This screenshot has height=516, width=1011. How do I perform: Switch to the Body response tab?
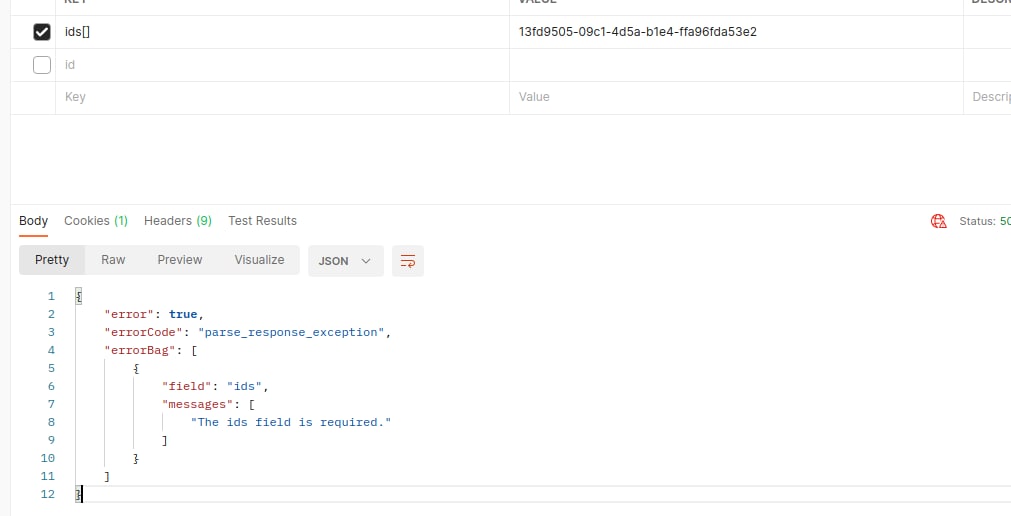(x=33, y=221)
